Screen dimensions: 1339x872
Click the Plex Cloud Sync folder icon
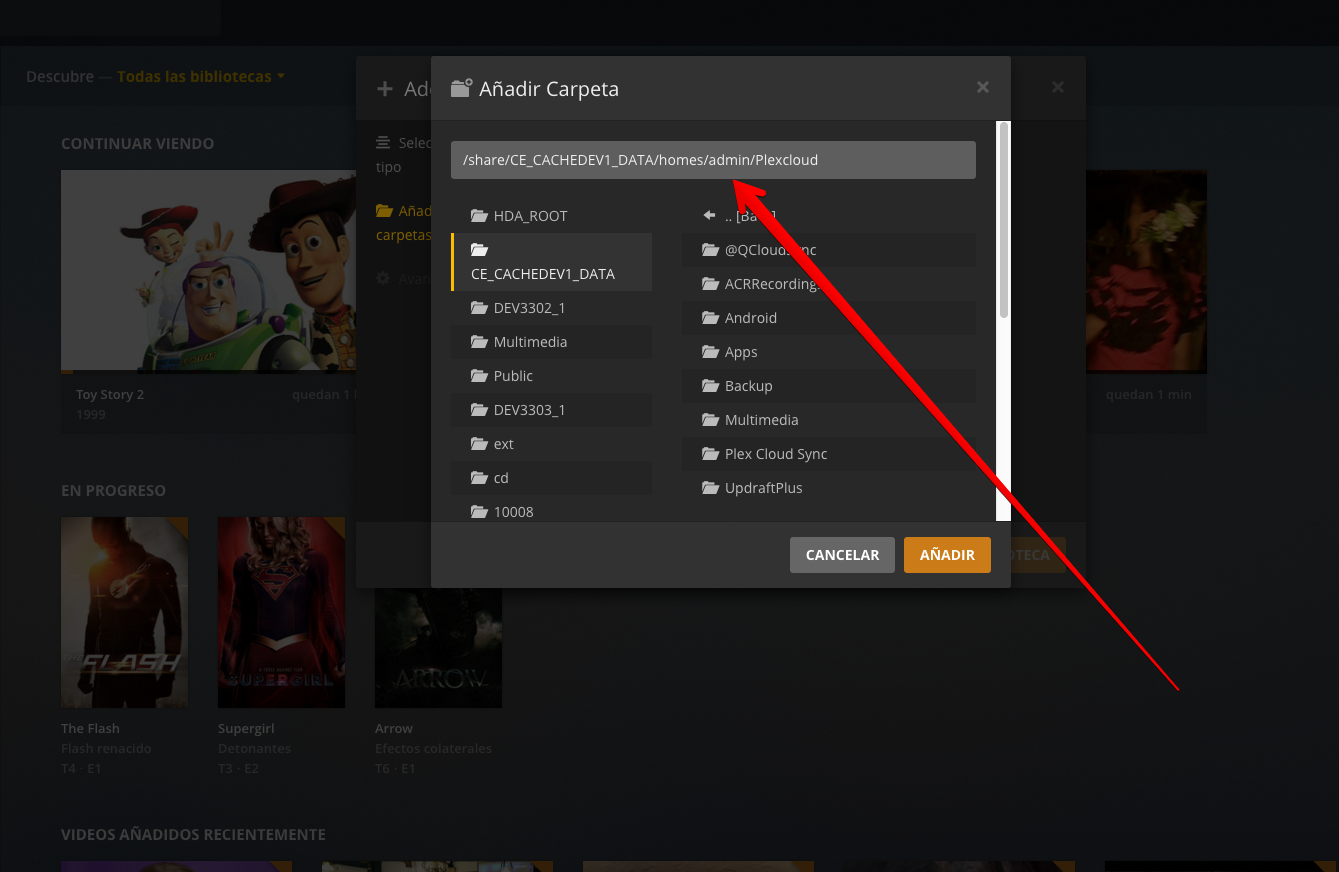tap(710, 454)
